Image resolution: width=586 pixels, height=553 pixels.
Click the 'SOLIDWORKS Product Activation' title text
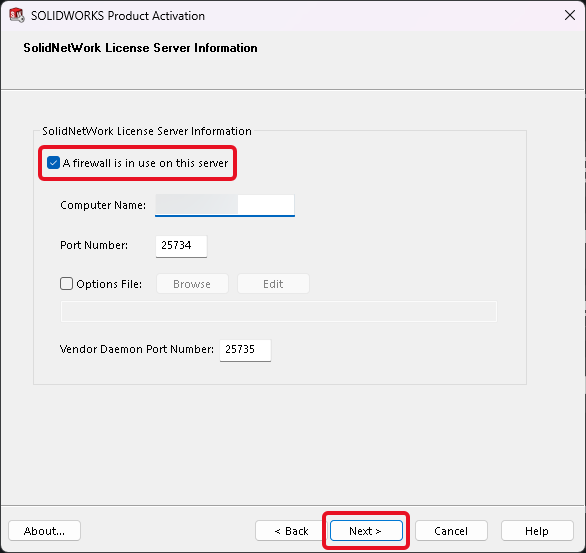[118, 16]
